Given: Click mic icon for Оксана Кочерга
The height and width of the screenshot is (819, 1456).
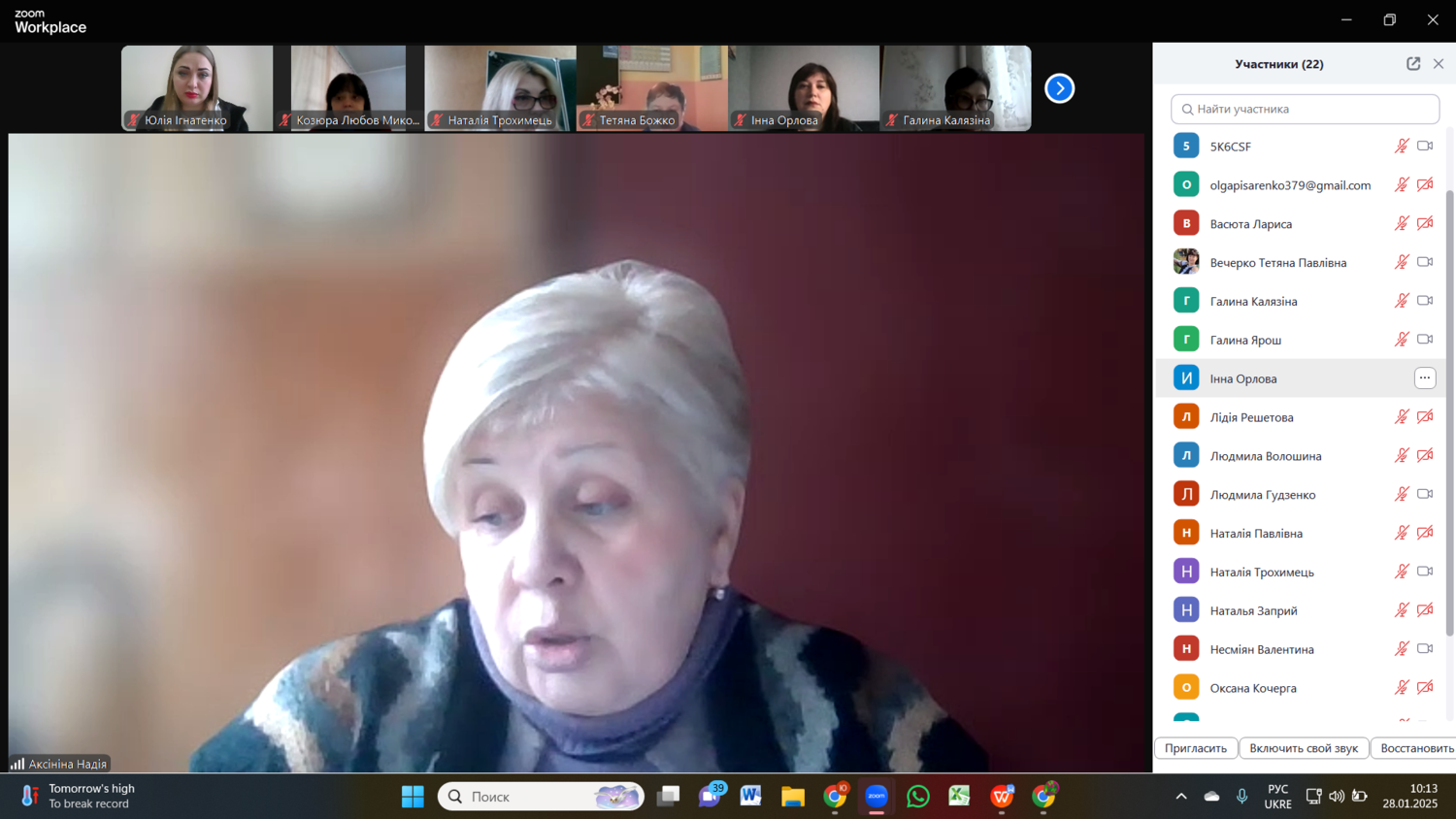Looking at the screenshot, I should click(x=1402, y=688).
